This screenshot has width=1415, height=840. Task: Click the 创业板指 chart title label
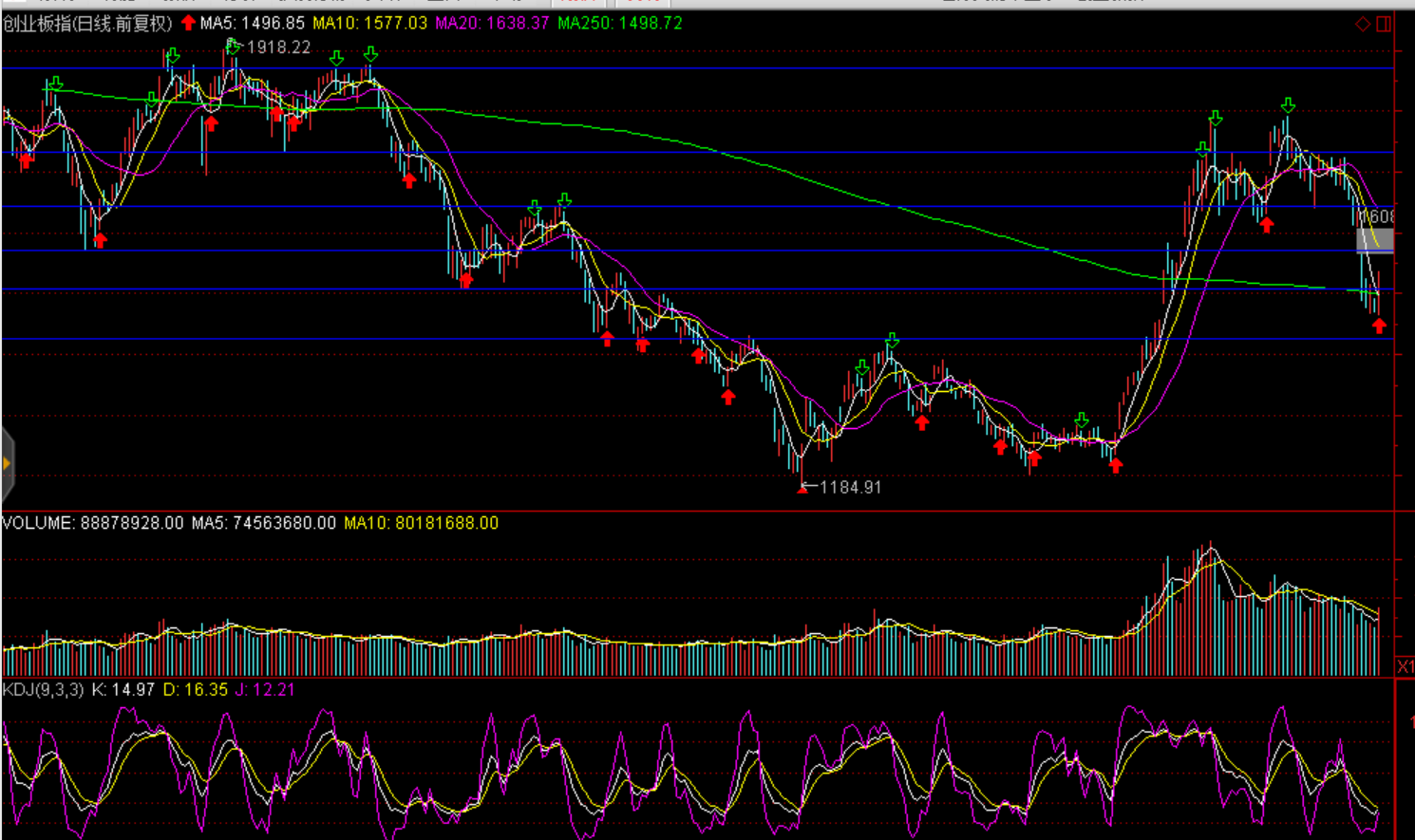pyautogui.click(x=87, y=24)
